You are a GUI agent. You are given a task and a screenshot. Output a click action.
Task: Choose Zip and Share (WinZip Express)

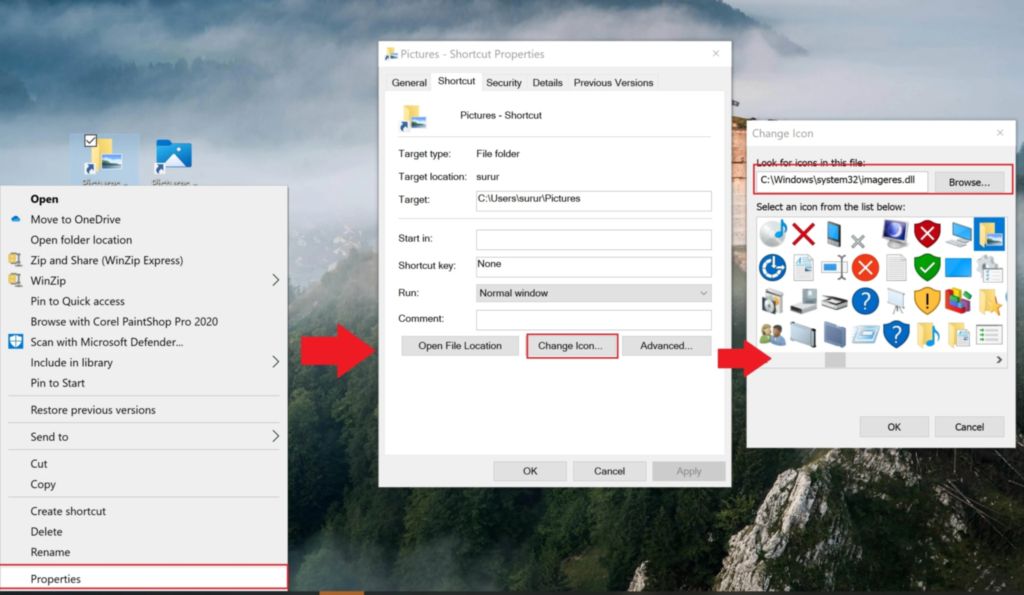[106, 260]
